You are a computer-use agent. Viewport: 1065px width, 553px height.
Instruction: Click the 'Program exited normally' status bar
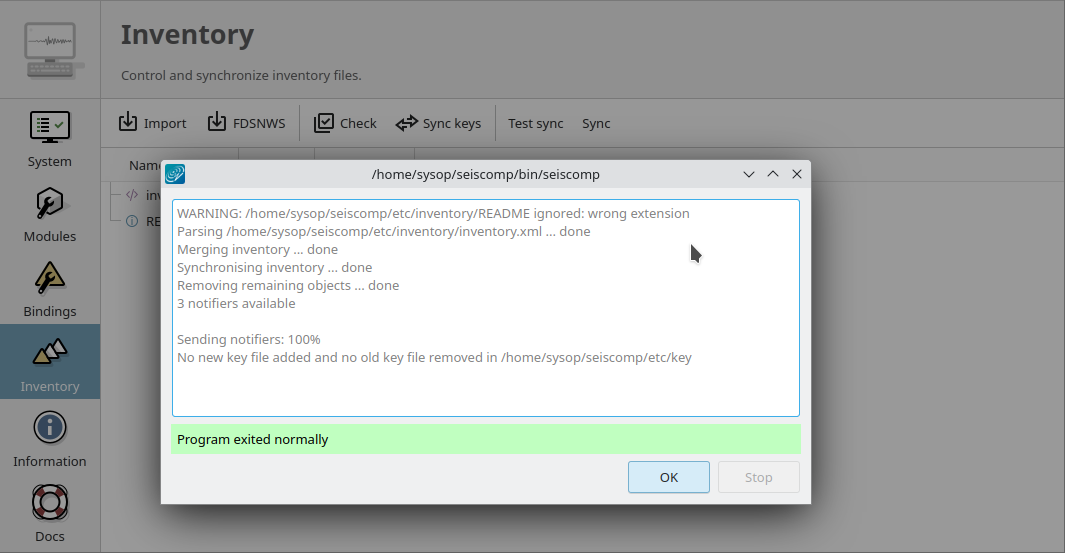(485, 439)
